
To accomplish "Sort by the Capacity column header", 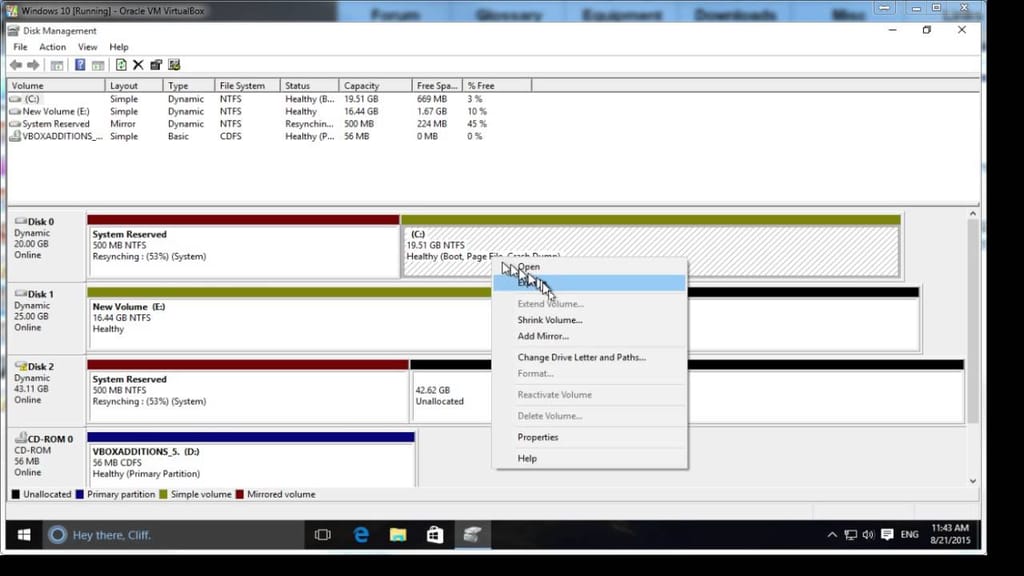I will pos(376,86).
